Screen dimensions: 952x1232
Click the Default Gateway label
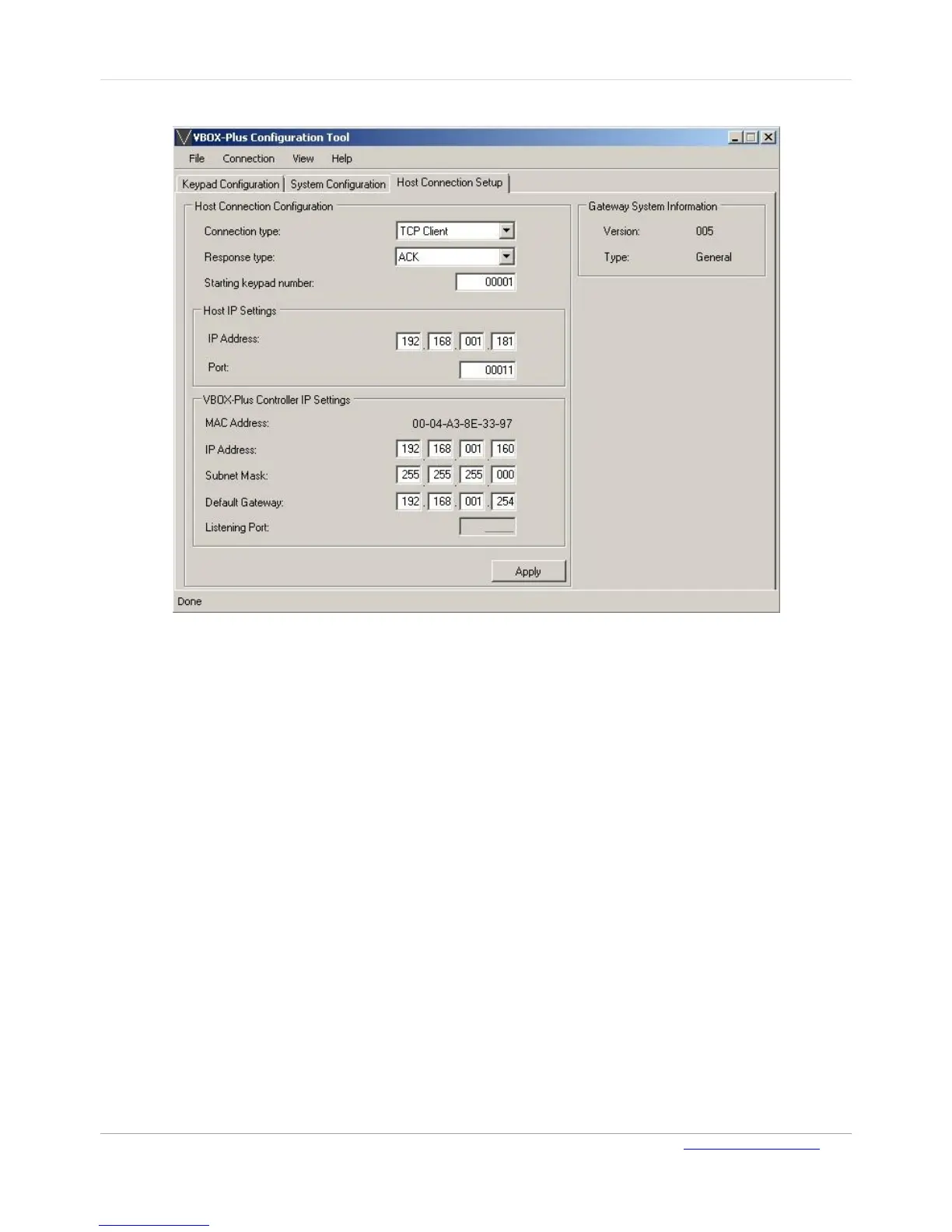tap(244, 502)
